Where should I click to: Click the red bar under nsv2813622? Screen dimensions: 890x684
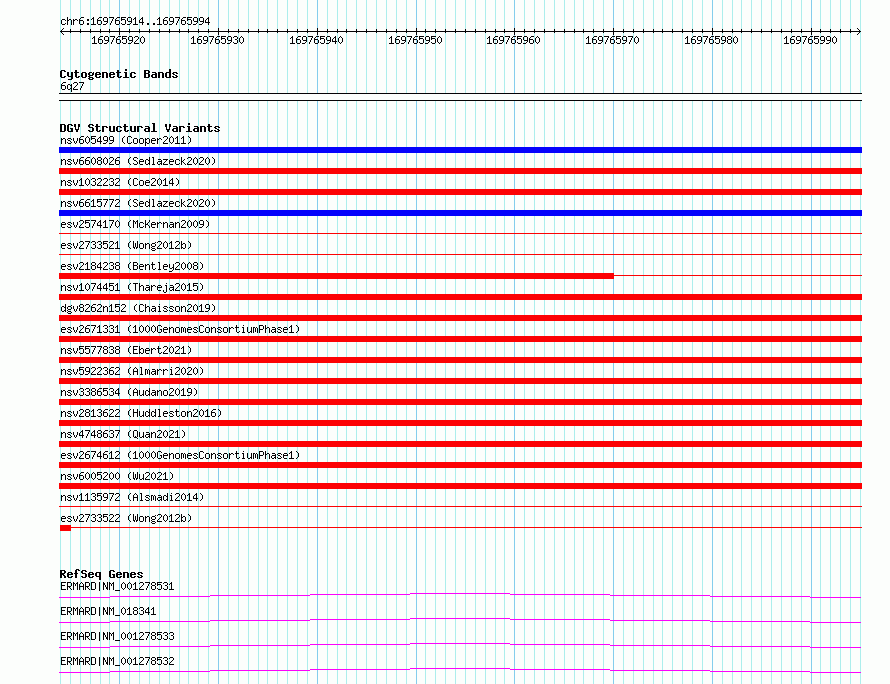(x=460, y=423)
